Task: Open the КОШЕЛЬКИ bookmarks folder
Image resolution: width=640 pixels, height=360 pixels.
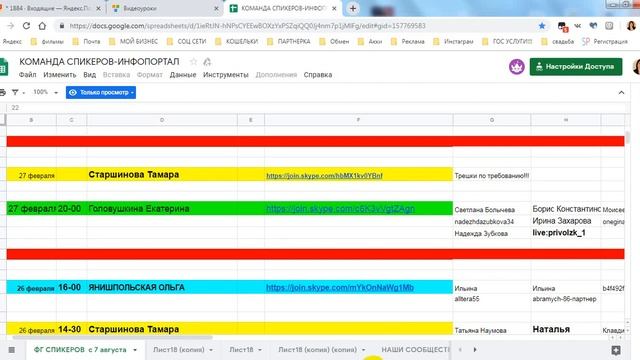Action: pyautogui.click(x=236, y=41)
